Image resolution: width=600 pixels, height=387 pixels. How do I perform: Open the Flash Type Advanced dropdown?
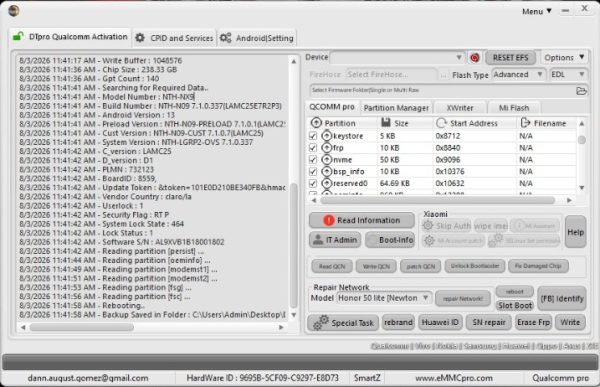tap(518, 75)
